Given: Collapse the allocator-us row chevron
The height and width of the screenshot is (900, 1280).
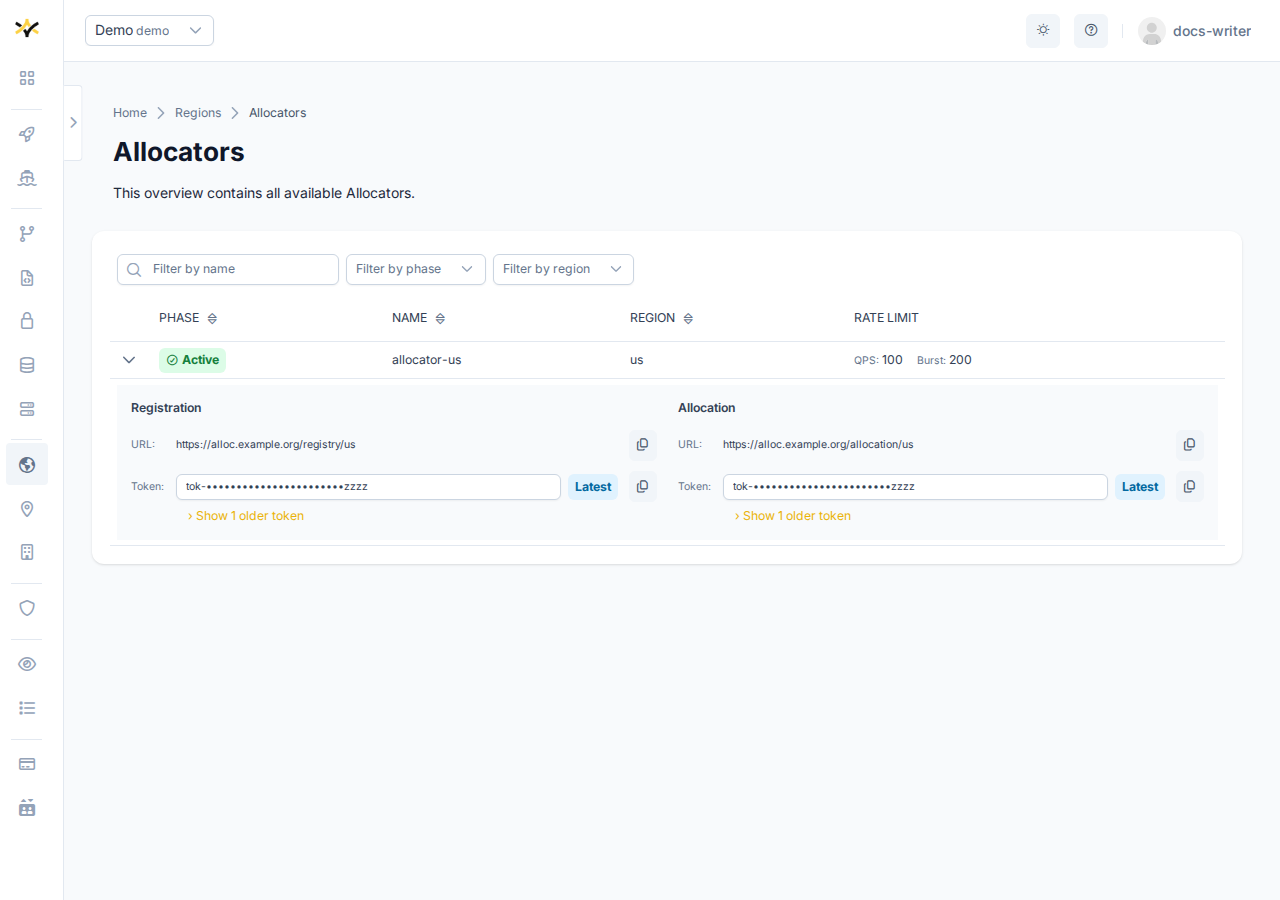Looking at the screenshot, I should coord(129,360).
